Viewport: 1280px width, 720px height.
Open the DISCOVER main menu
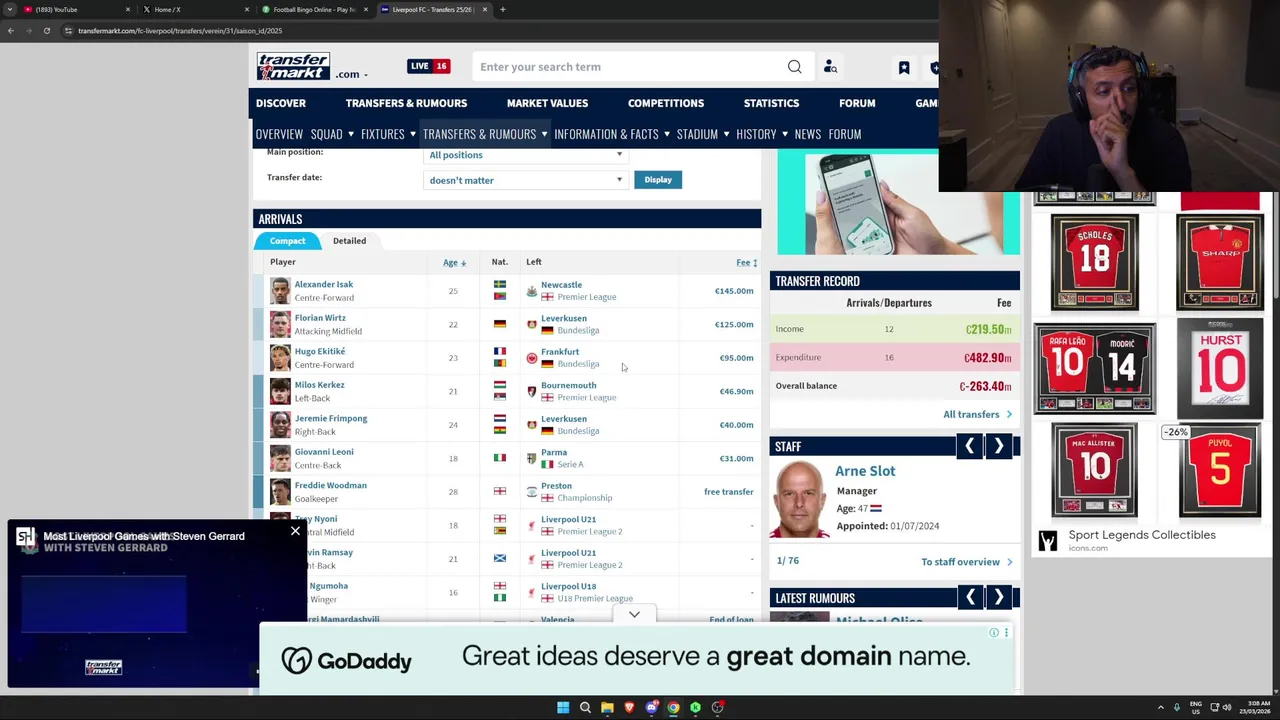coord(281,103)
